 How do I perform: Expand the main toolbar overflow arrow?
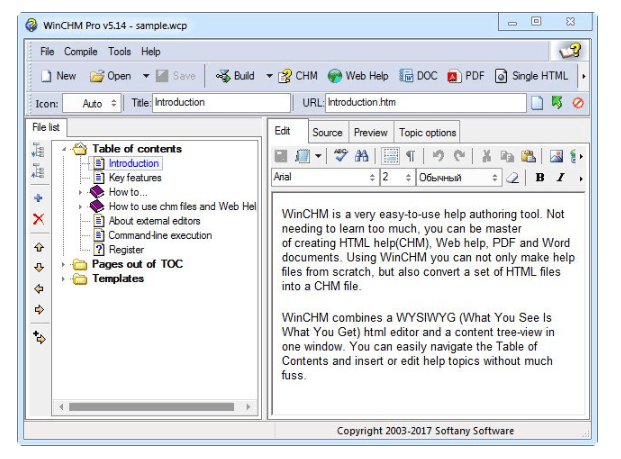coord(583,76)
